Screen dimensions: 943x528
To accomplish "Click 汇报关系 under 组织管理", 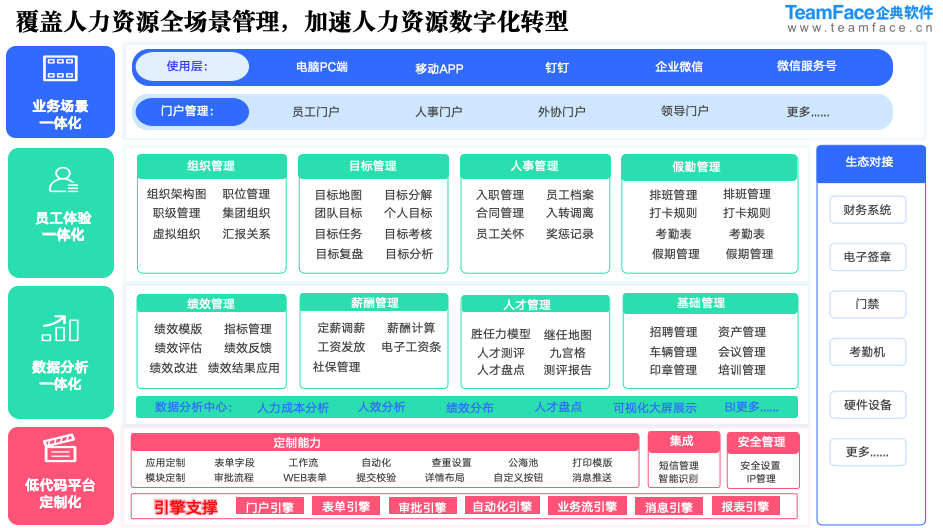I will [x=246, y=234].
